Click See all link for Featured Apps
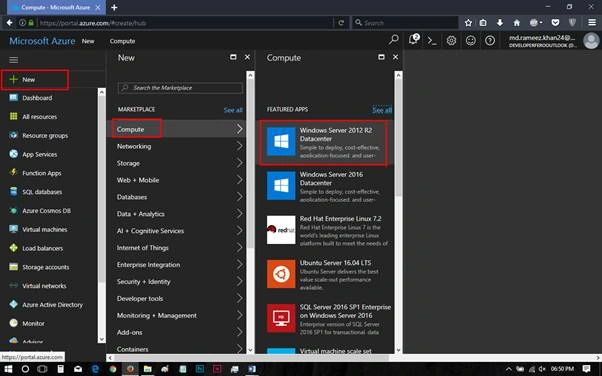Screen dimensions: 602x376 382,110
